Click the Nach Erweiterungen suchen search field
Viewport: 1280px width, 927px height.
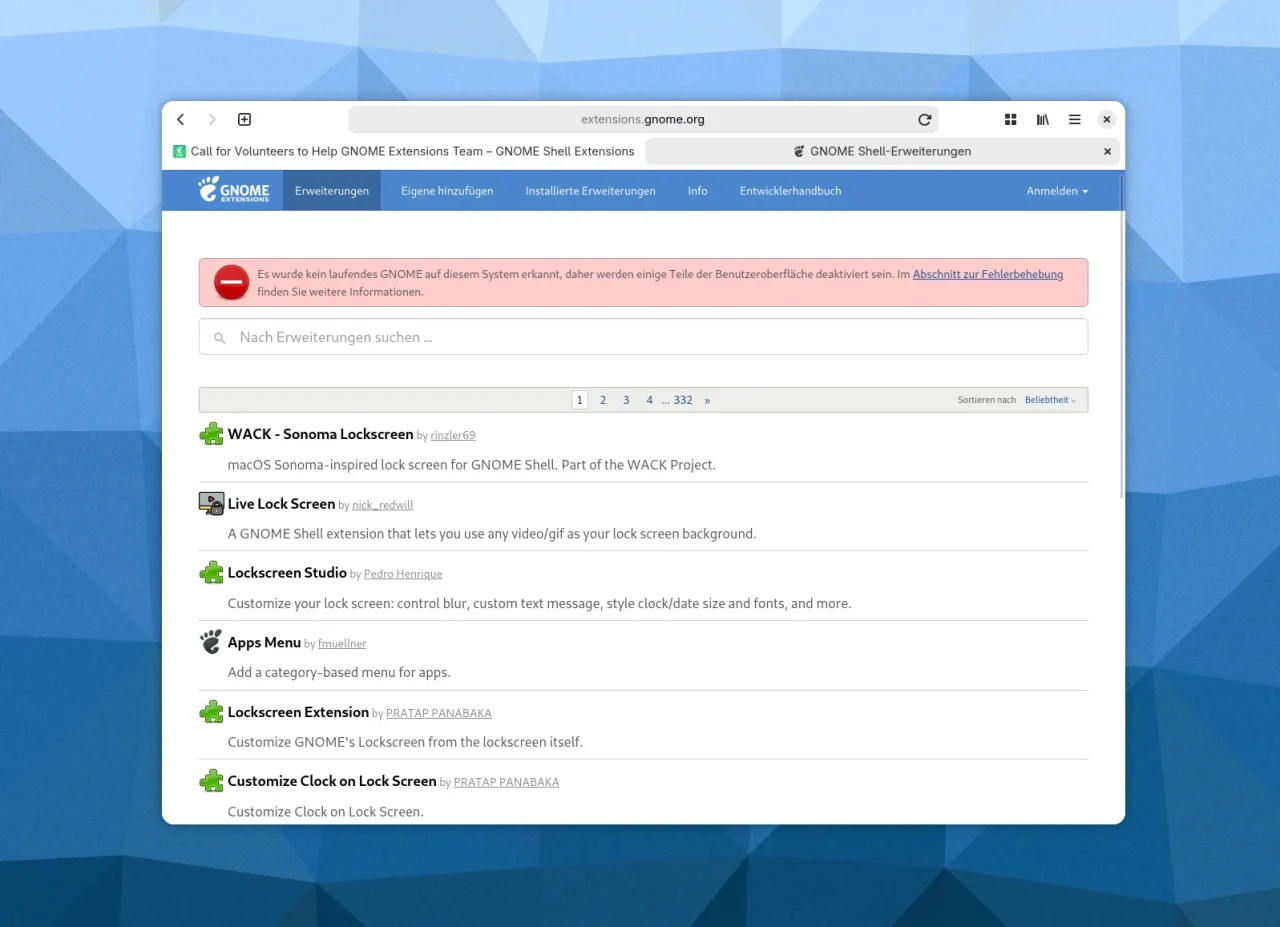pos(643,337)
